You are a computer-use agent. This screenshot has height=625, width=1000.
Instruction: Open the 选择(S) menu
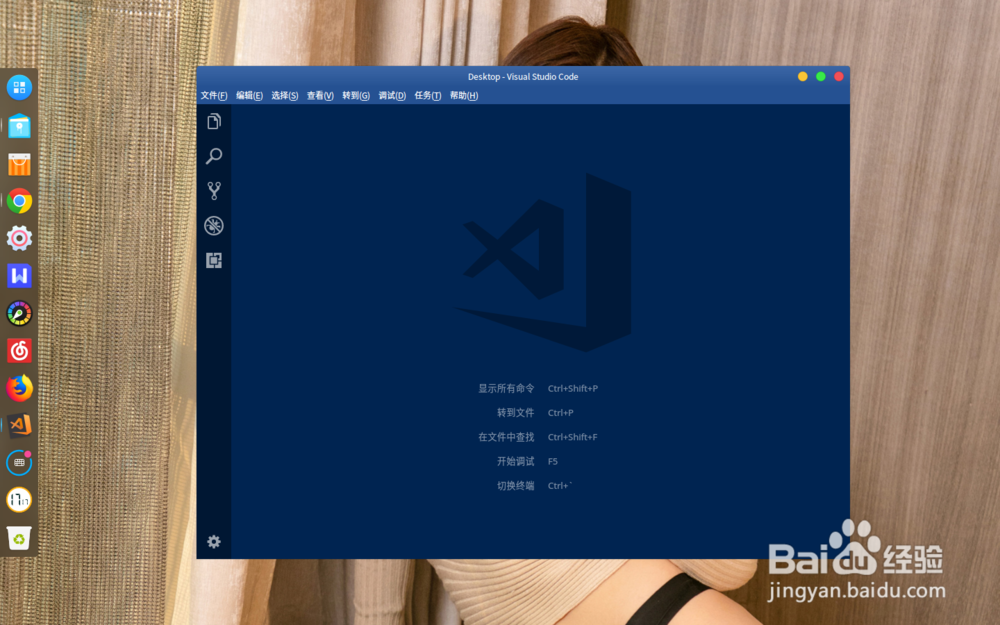click(284, 96)
